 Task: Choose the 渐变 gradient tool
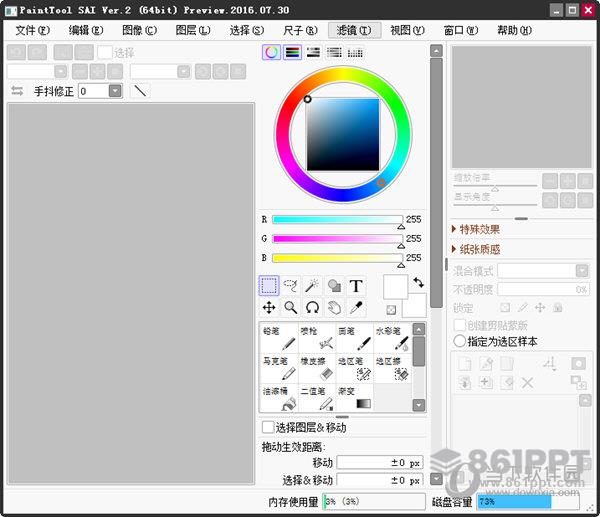354,398
